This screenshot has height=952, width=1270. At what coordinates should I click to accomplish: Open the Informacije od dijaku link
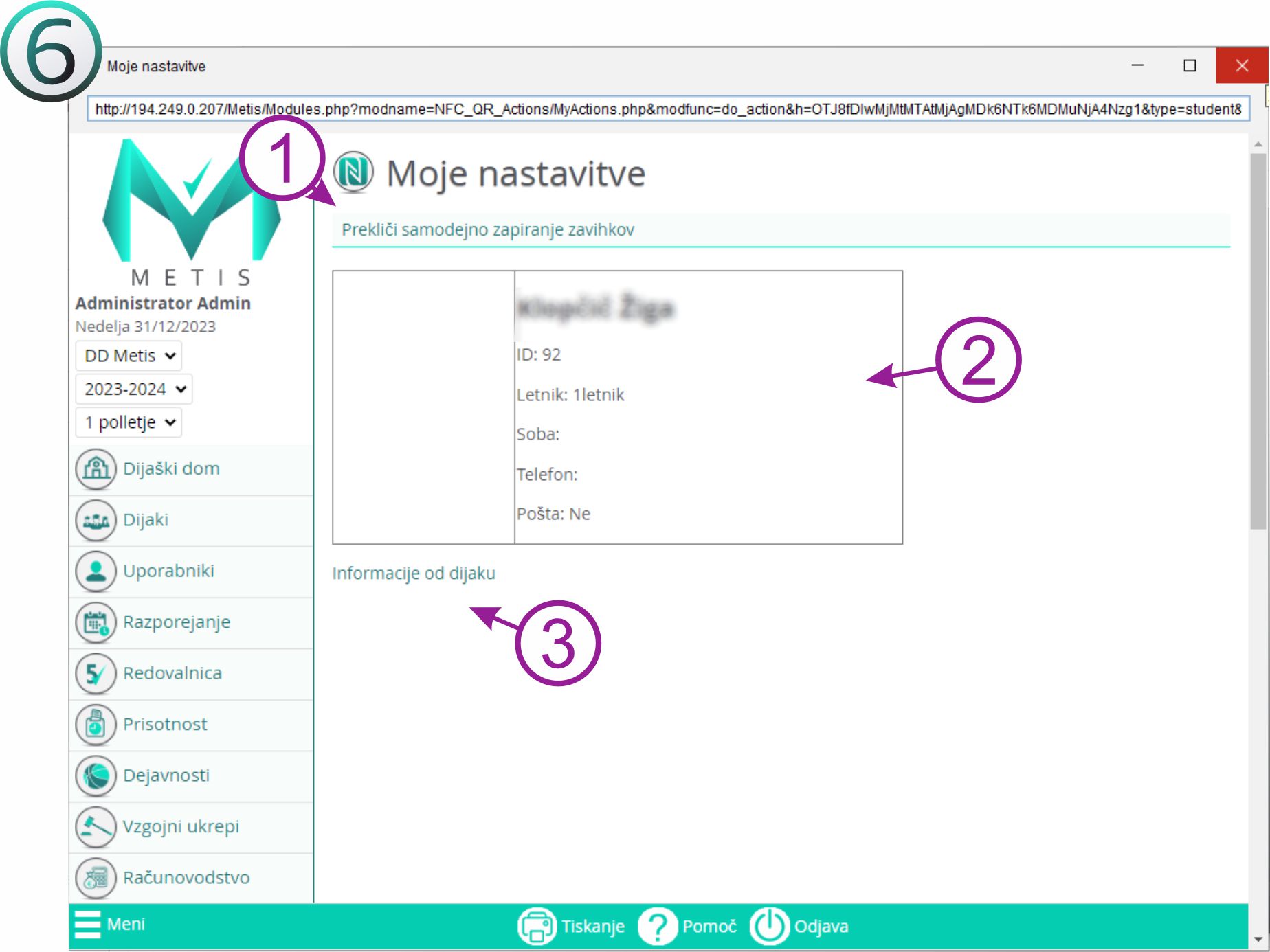414,573
